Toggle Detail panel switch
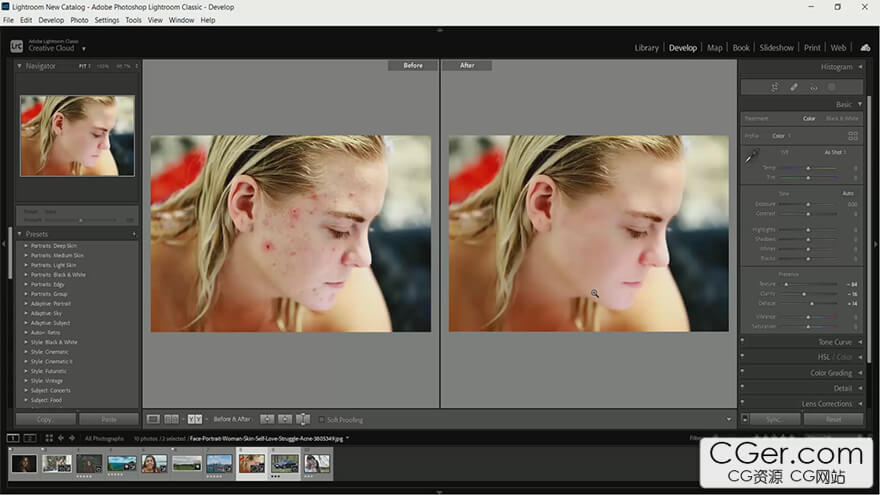 [742, 387]
